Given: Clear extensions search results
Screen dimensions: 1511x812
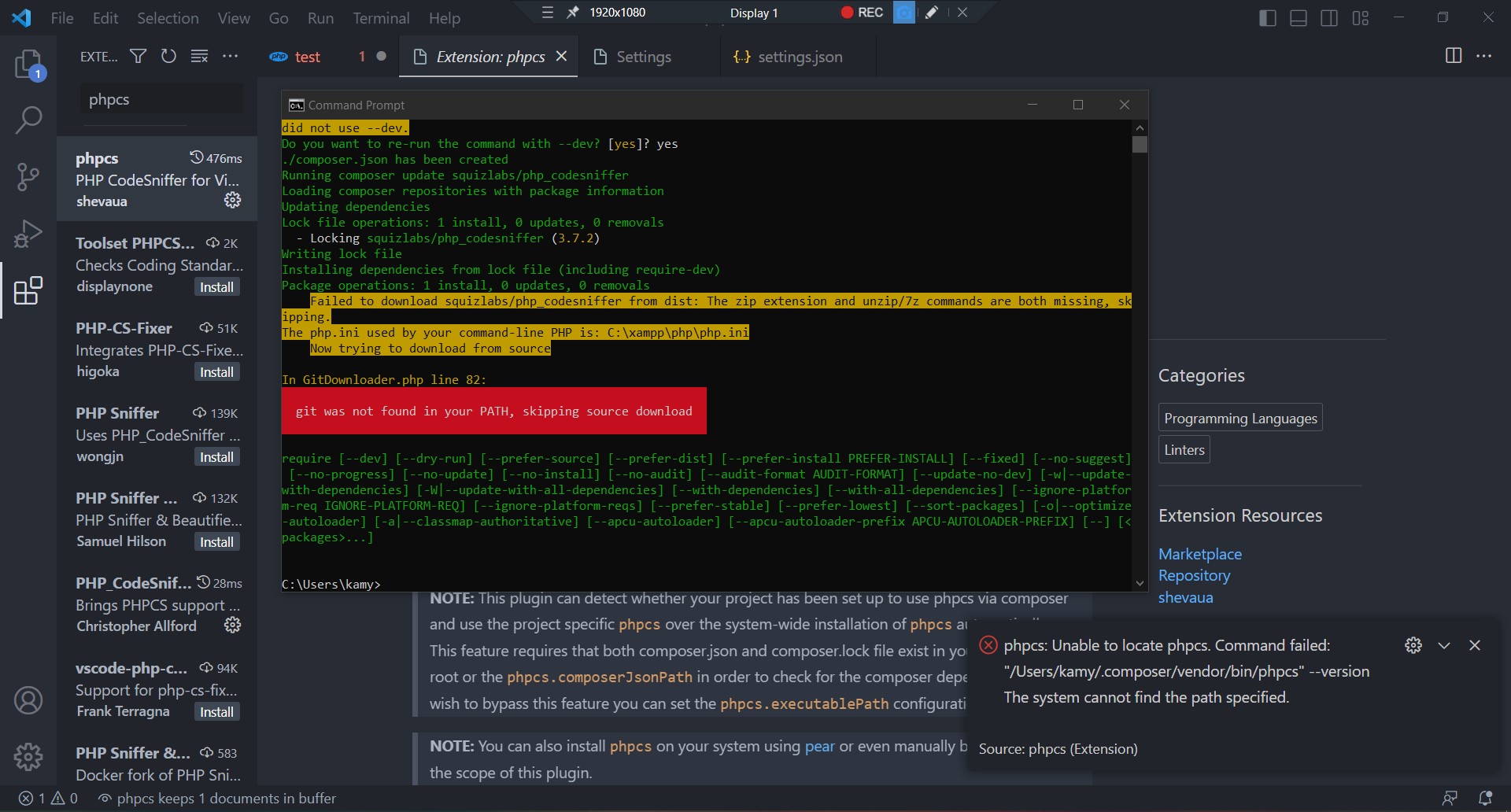Looking at the screenshot, I should pyautogui.click(x=199, y=57).
